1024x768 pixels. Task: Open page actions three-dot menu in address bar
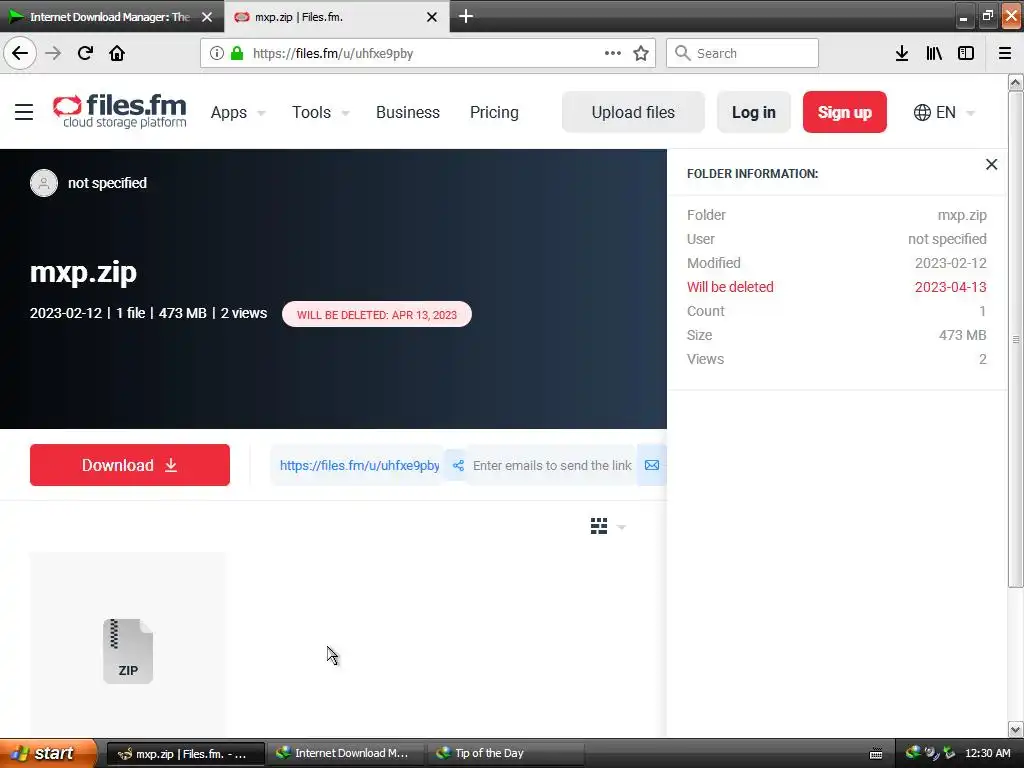pos(613,53)
